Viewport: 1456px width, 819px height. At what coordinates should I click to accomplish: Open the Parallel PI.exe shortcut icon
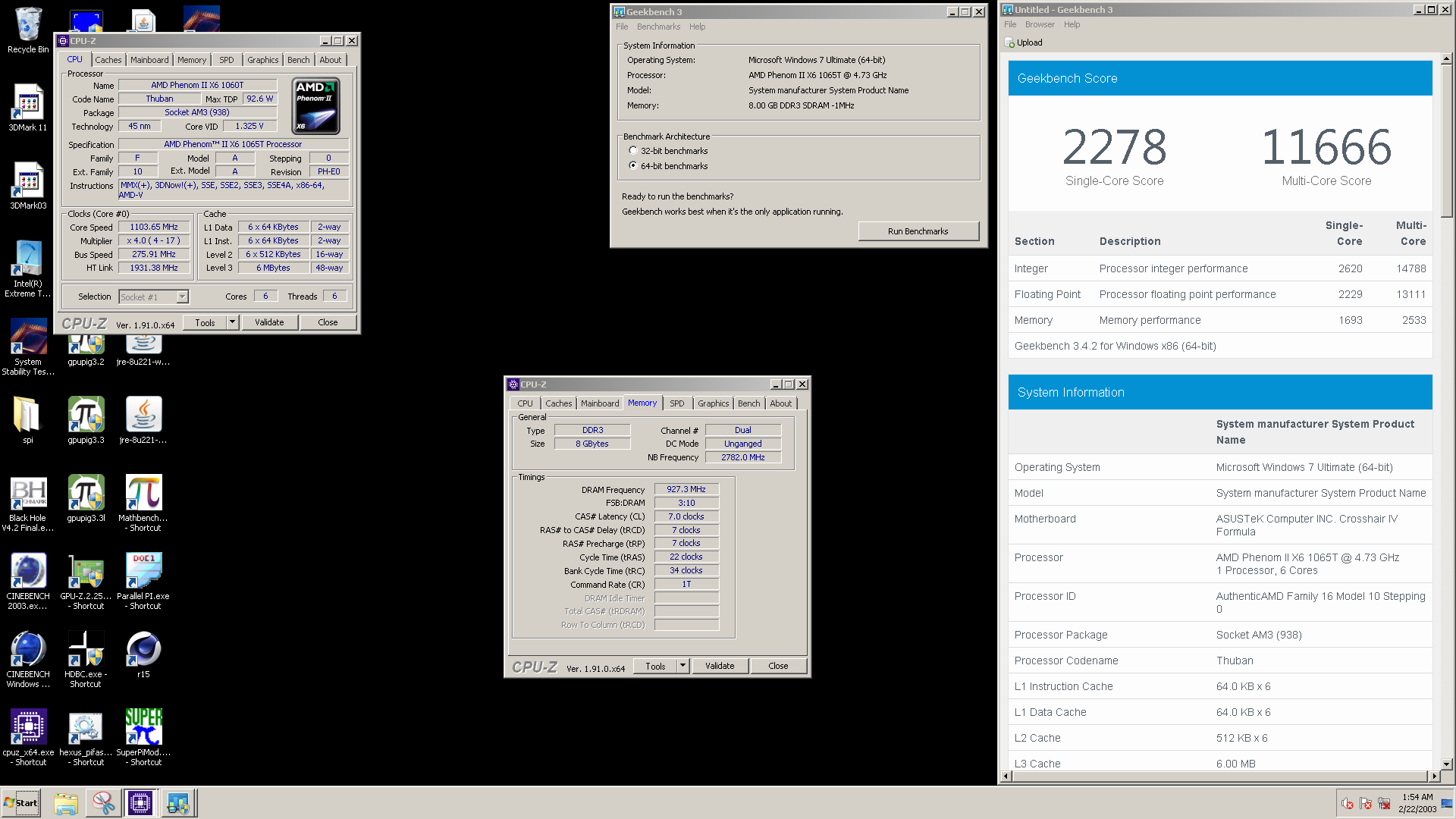[x=143, y=582]
